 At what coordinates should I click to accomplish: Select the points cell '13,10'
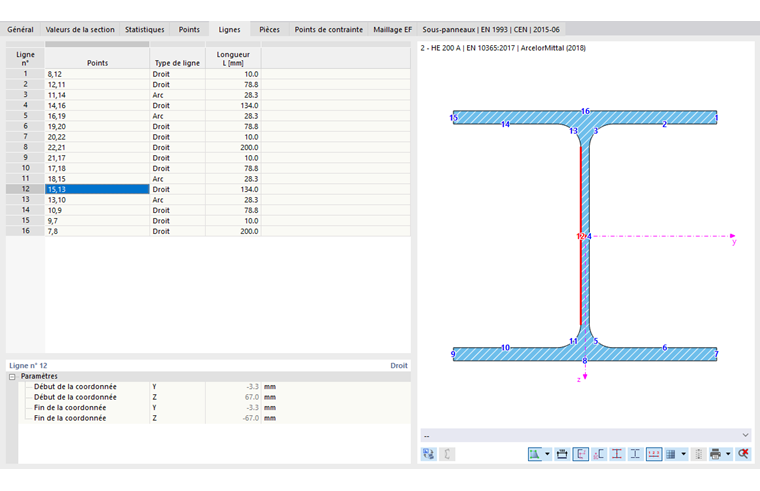pyautogui.click(x=97, y=200)
